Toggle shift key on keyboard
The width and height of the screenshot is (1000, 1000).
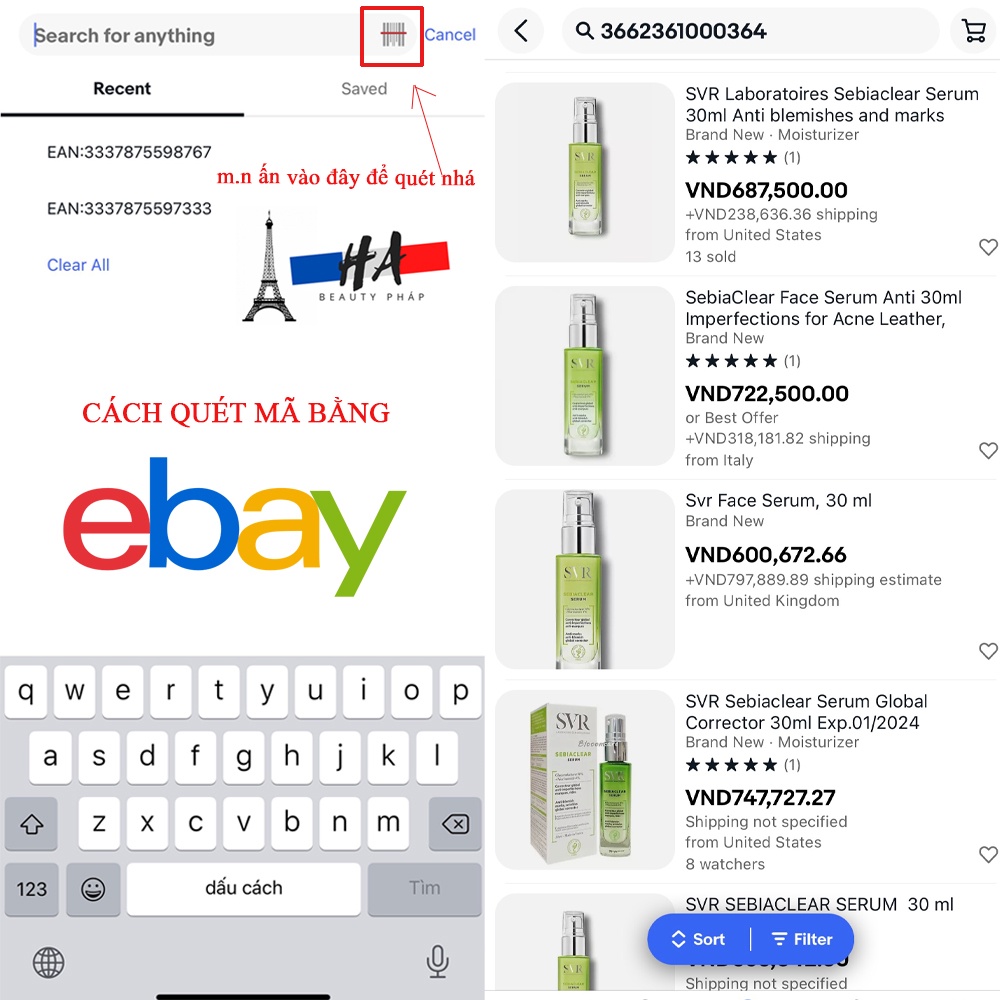pos(31,823)
